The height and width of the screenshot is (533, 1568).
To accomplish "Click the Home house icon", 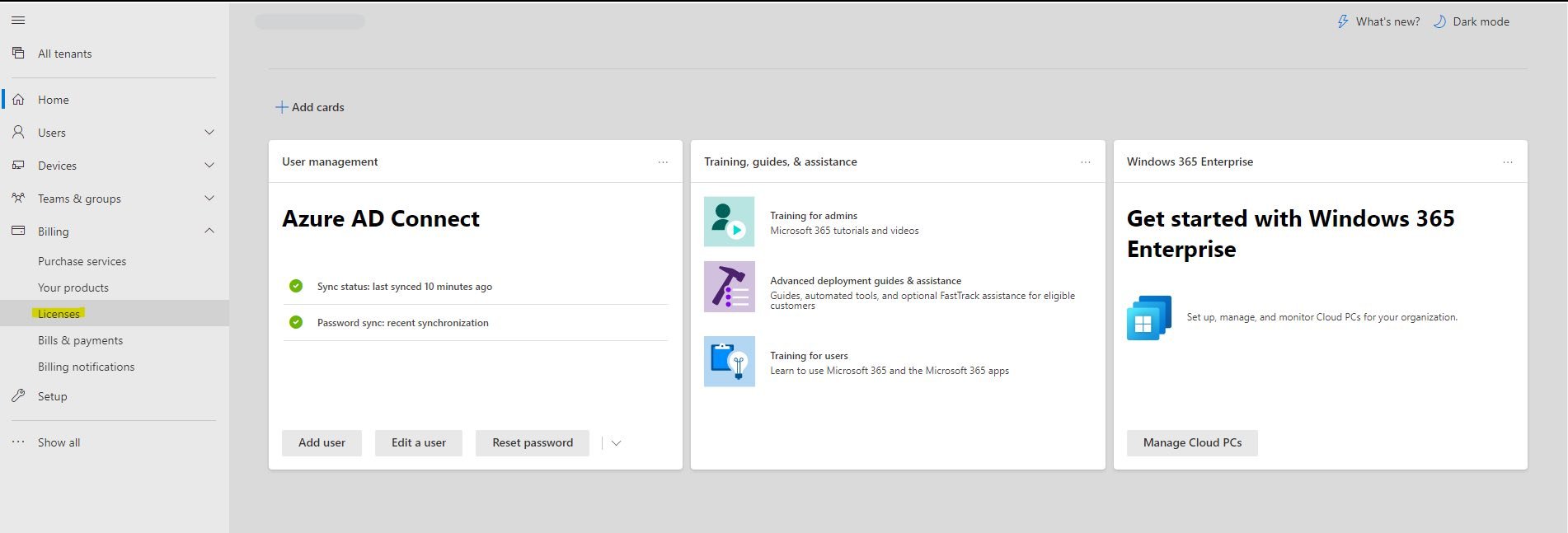I will pyautogui.click(x=18, y=100).
